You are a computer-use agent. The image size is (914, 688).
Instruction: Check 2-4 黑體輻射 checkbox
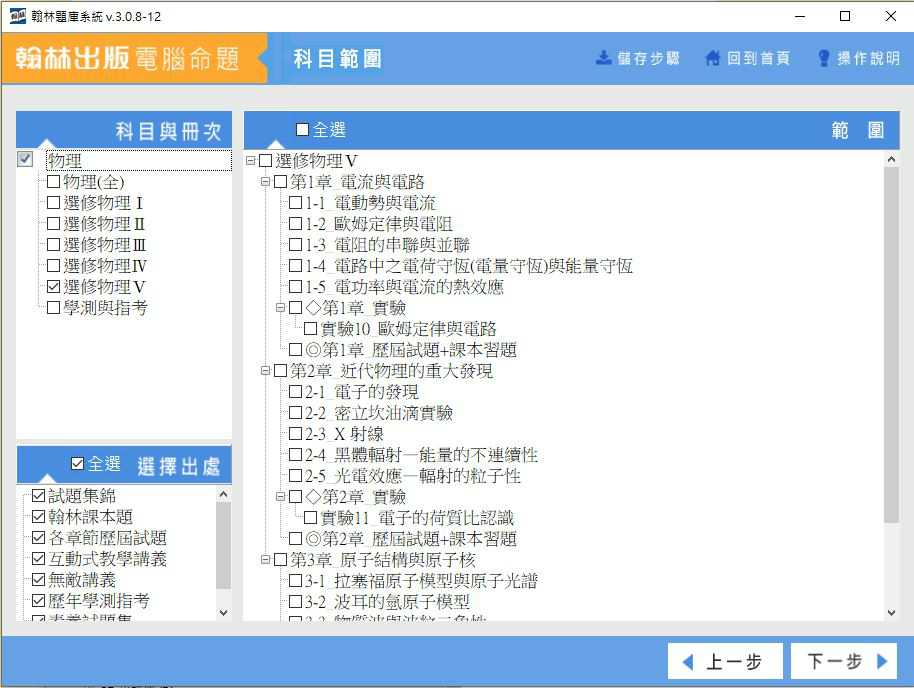[x=296, y=454]
